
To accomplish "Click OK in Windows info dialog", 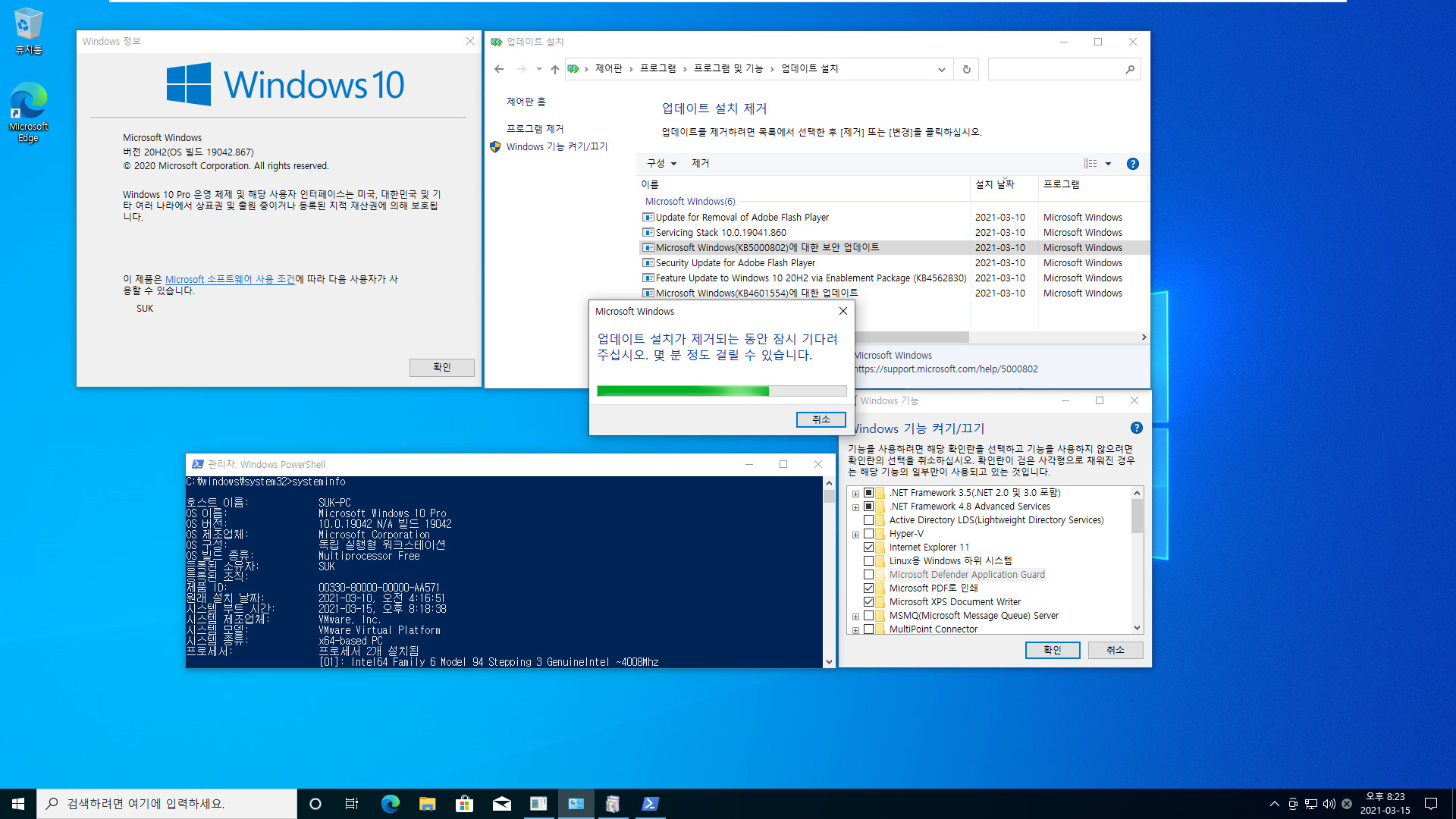I will click(441, 367).
